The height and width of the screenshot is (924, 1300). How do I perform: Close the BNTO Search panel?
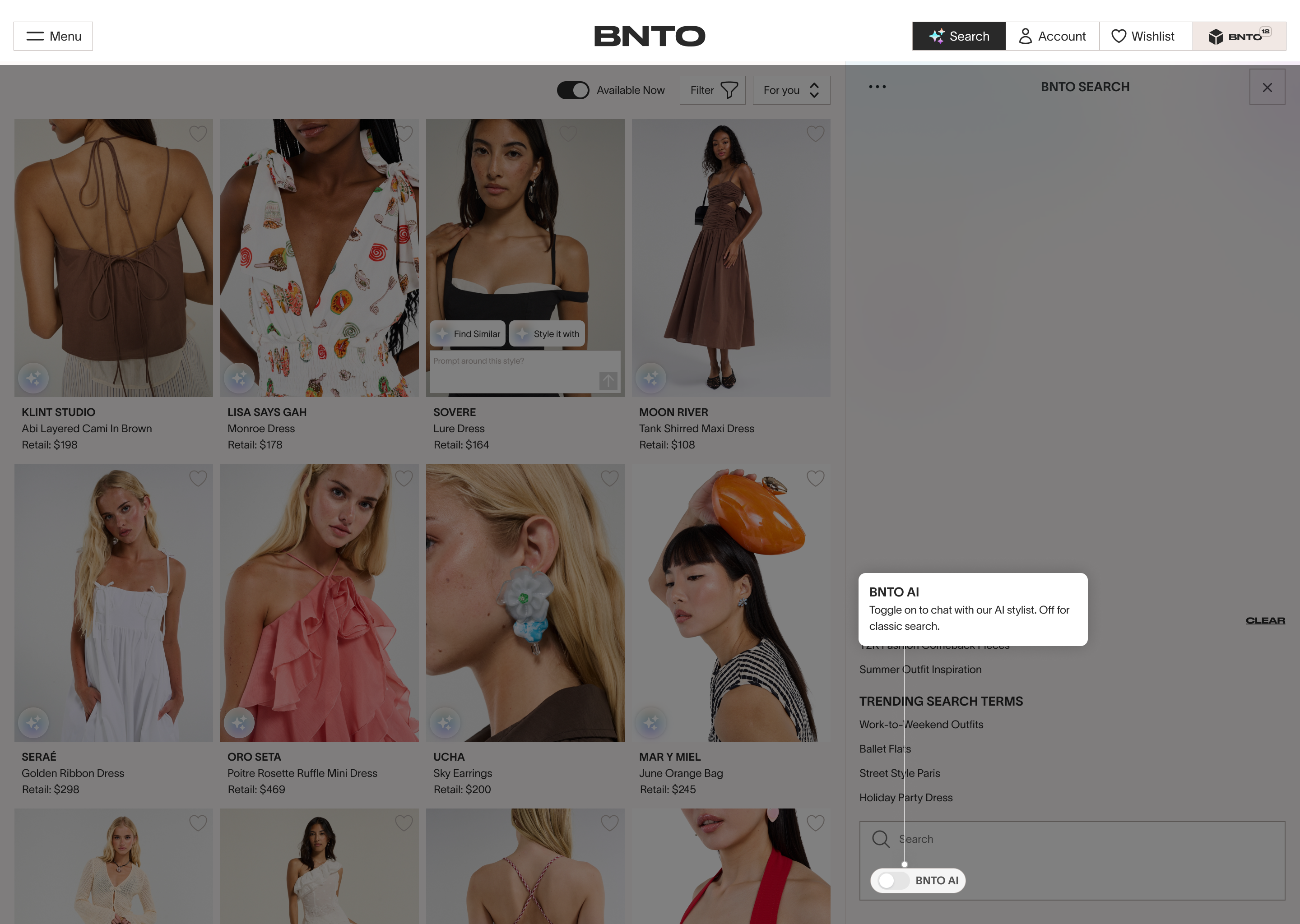pyautogui.click(x=1267, y=87)
